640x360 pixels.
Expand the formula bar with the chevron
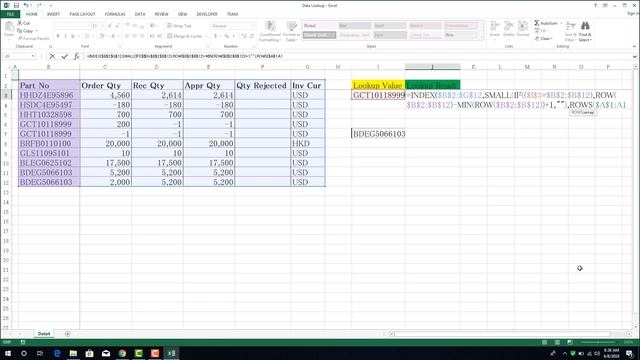[x=635, y=56]
